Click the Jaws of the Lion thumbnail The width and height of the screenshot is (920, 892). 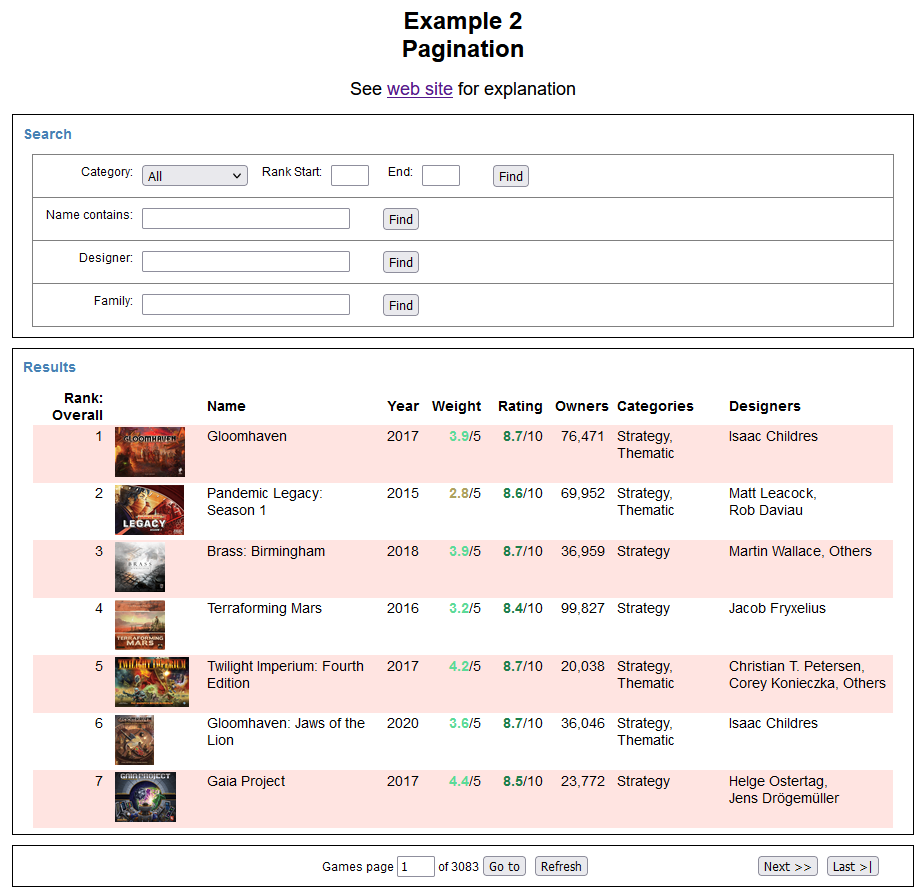[134, 740]
